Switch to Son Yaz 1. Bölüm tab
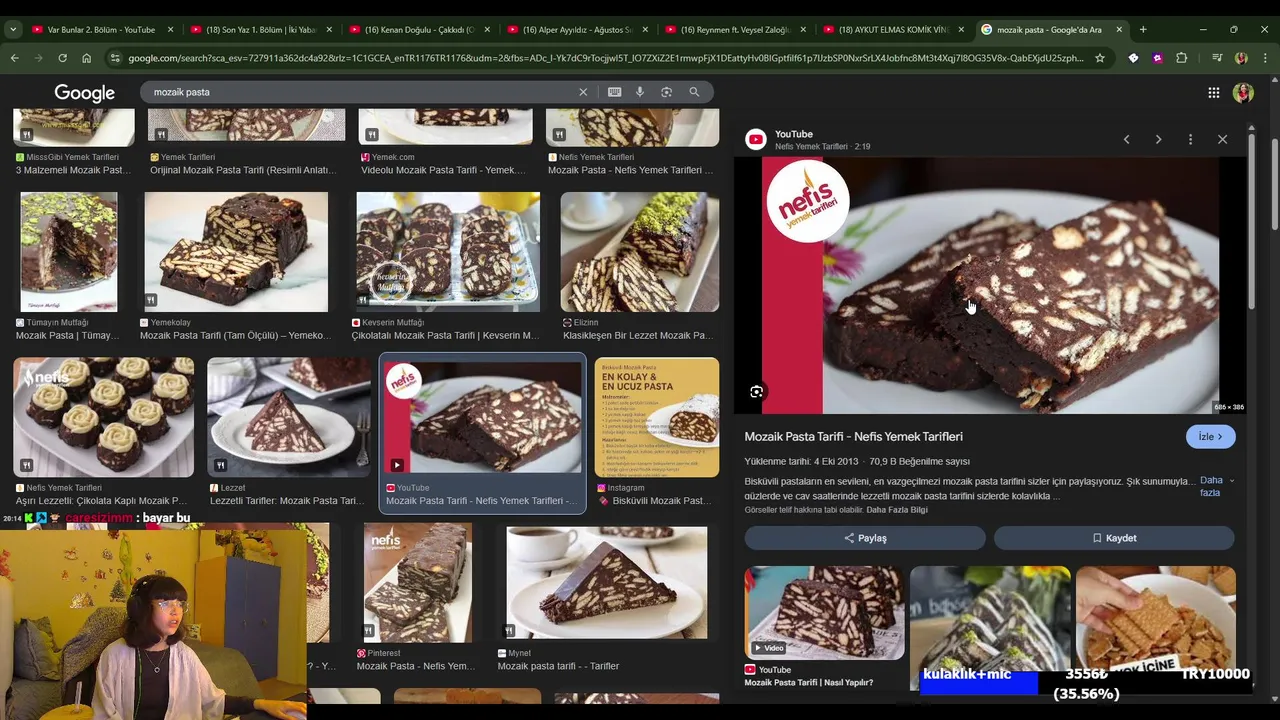The image size is (1280, 720). tap(261, 30)
